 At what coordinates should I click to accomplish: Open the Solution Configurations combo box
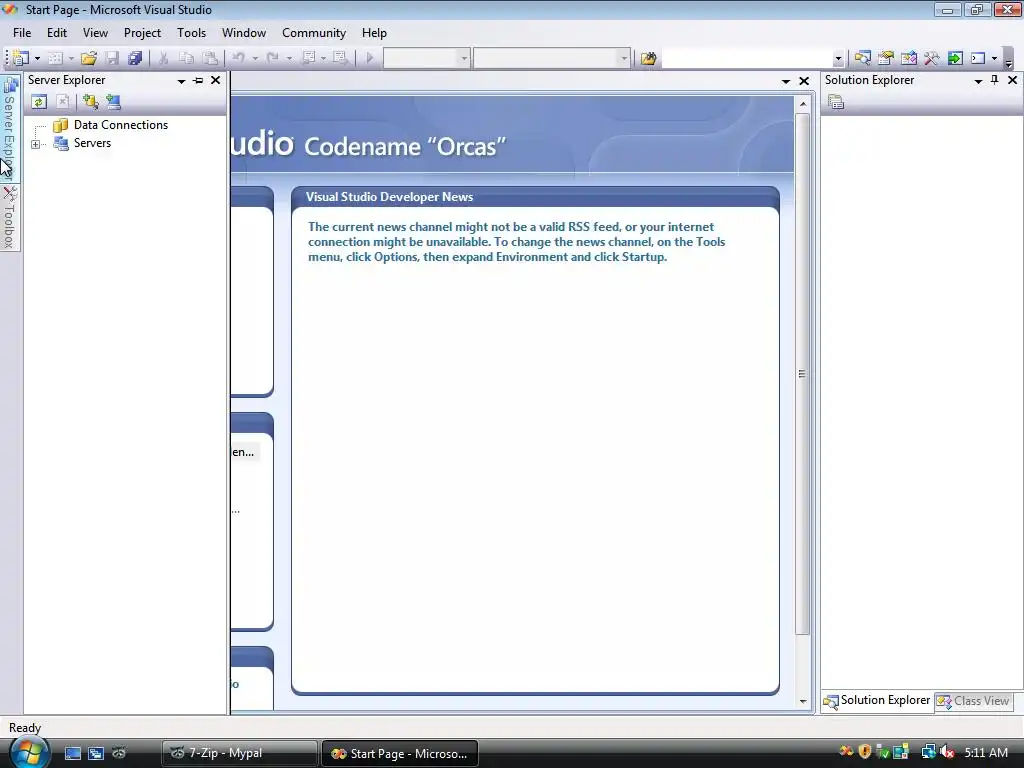click(426, 58)
